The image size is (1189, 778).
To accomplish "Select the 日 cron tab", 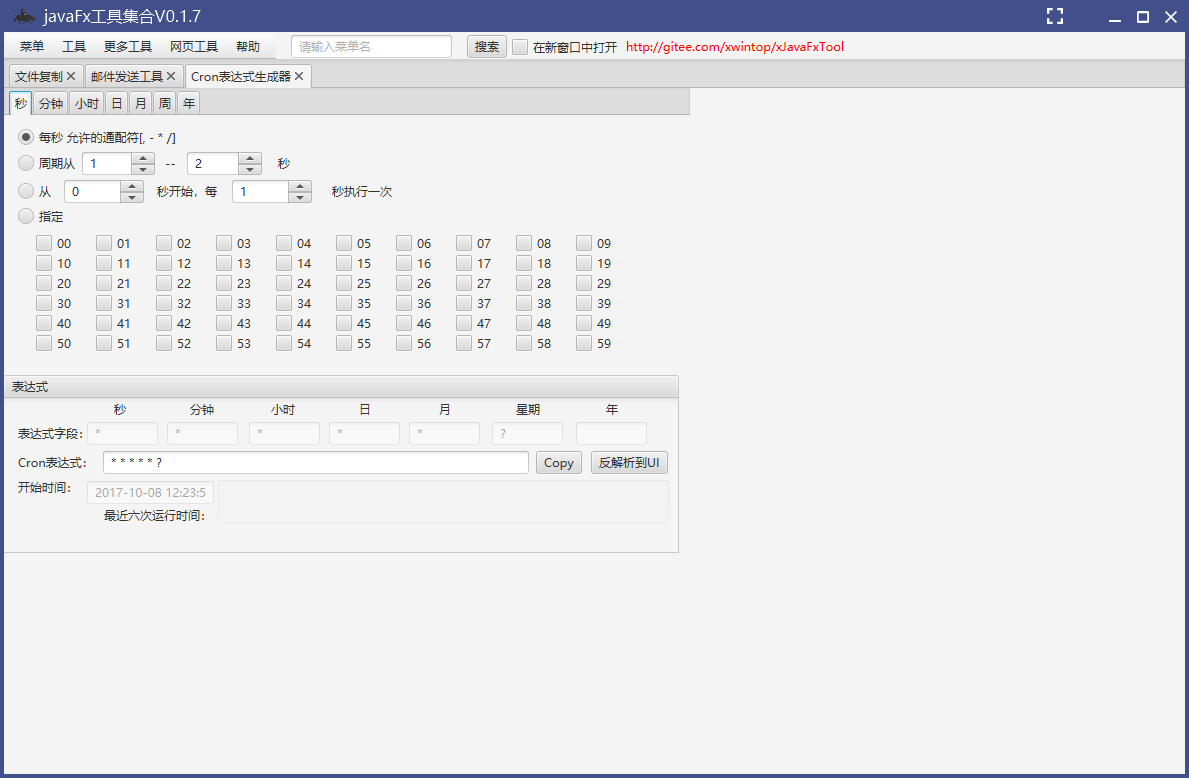I will [117, 103].
